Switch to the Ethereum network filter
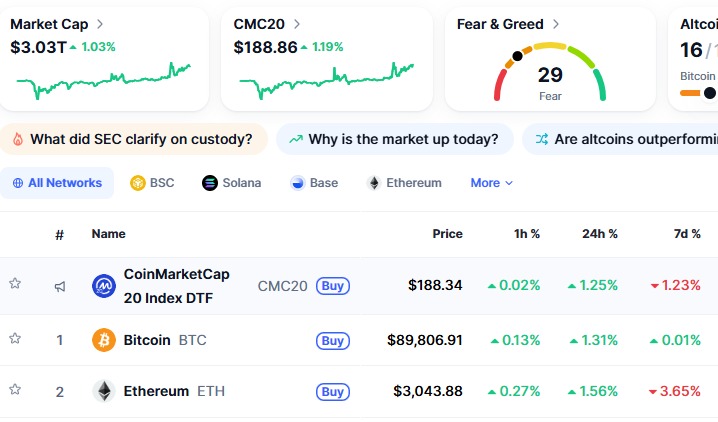Image resolution: width=718 pixels, height=422 pixels. 404,183
